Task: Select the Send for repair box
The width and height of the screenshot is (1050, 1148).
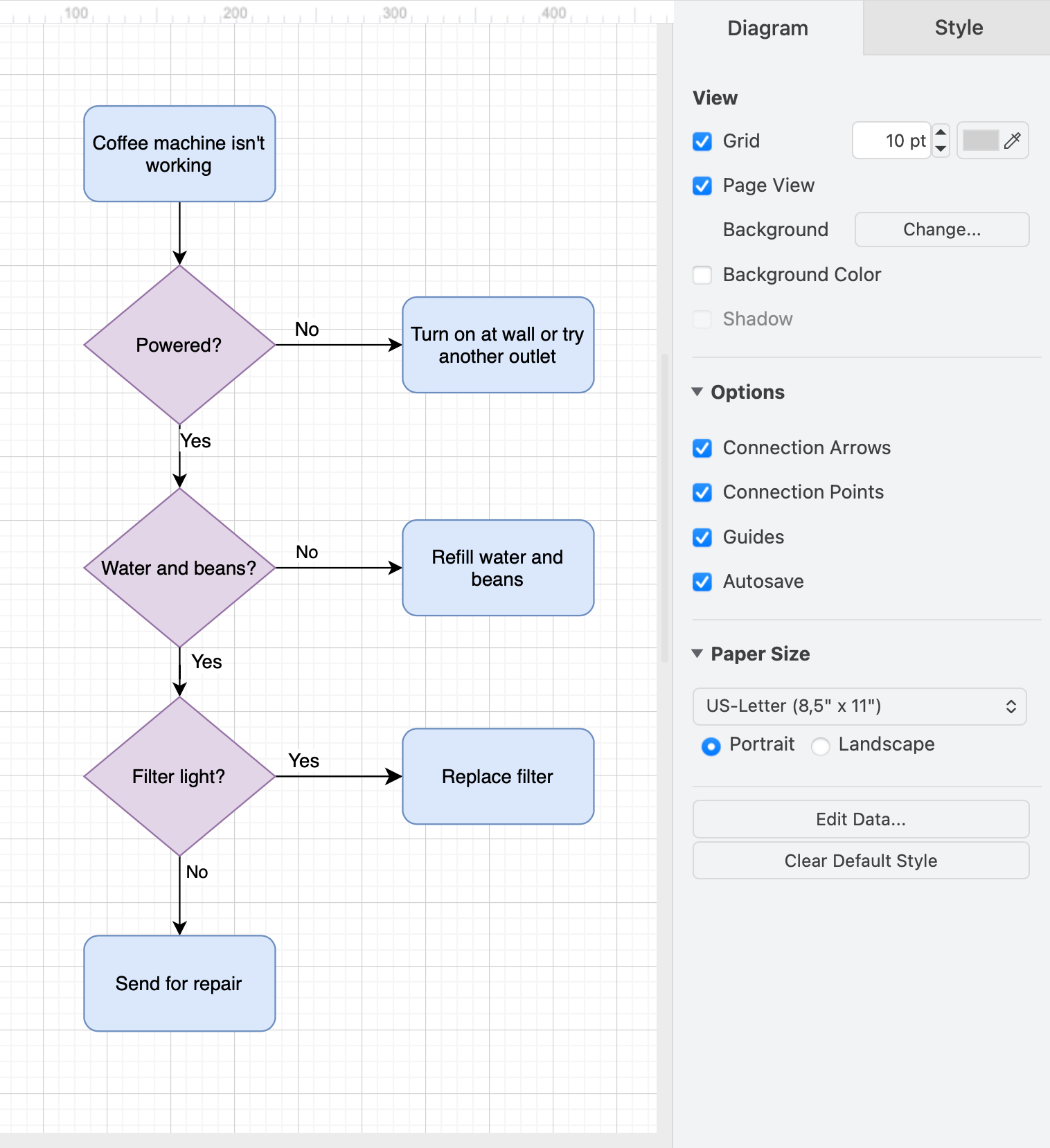Action: [179, 983]
